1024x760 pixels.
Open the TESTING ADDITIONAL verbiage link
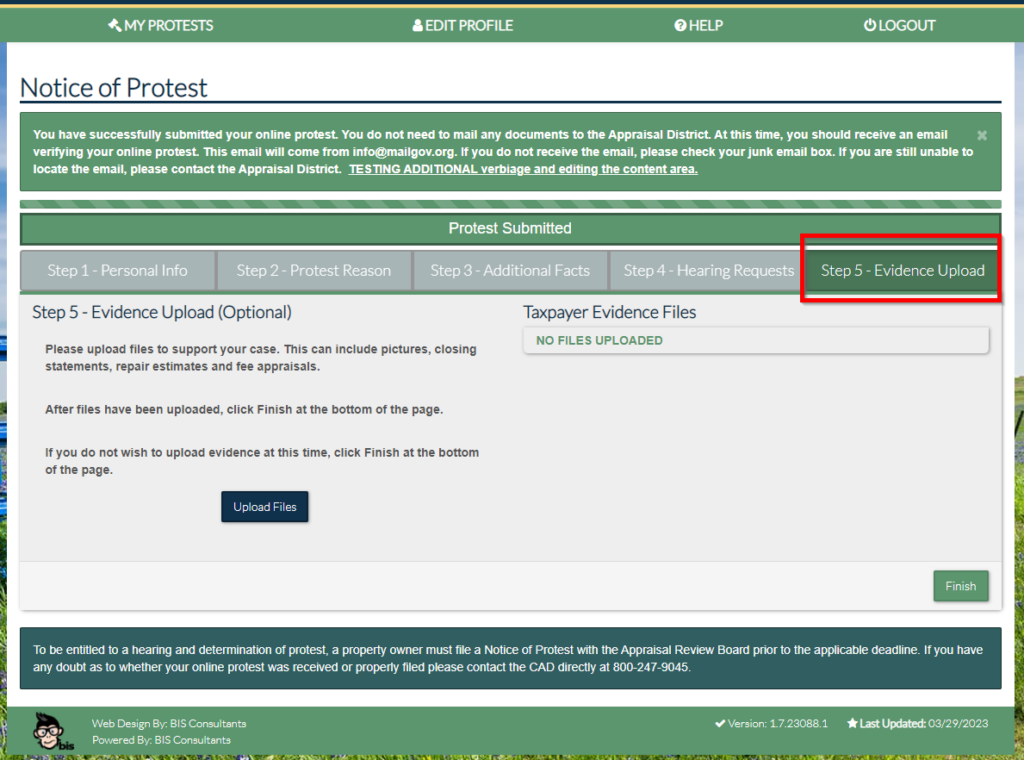522,169
